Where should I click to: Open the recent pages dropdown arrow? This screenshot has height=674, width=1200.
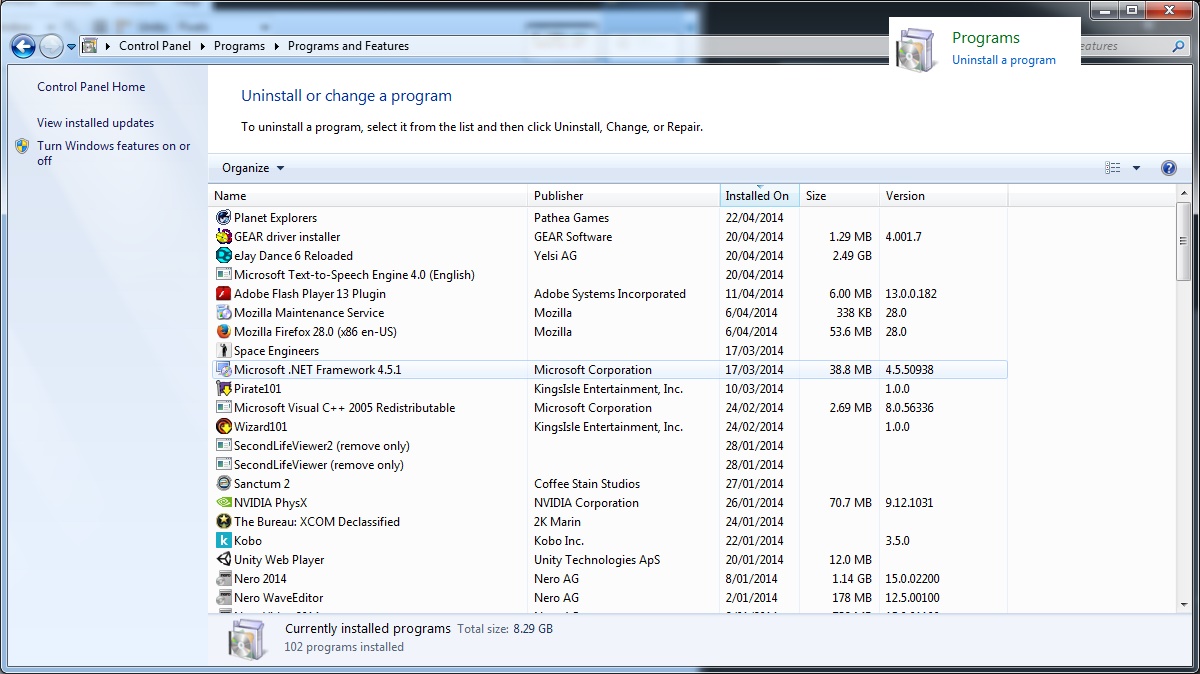tap(72, 46)
